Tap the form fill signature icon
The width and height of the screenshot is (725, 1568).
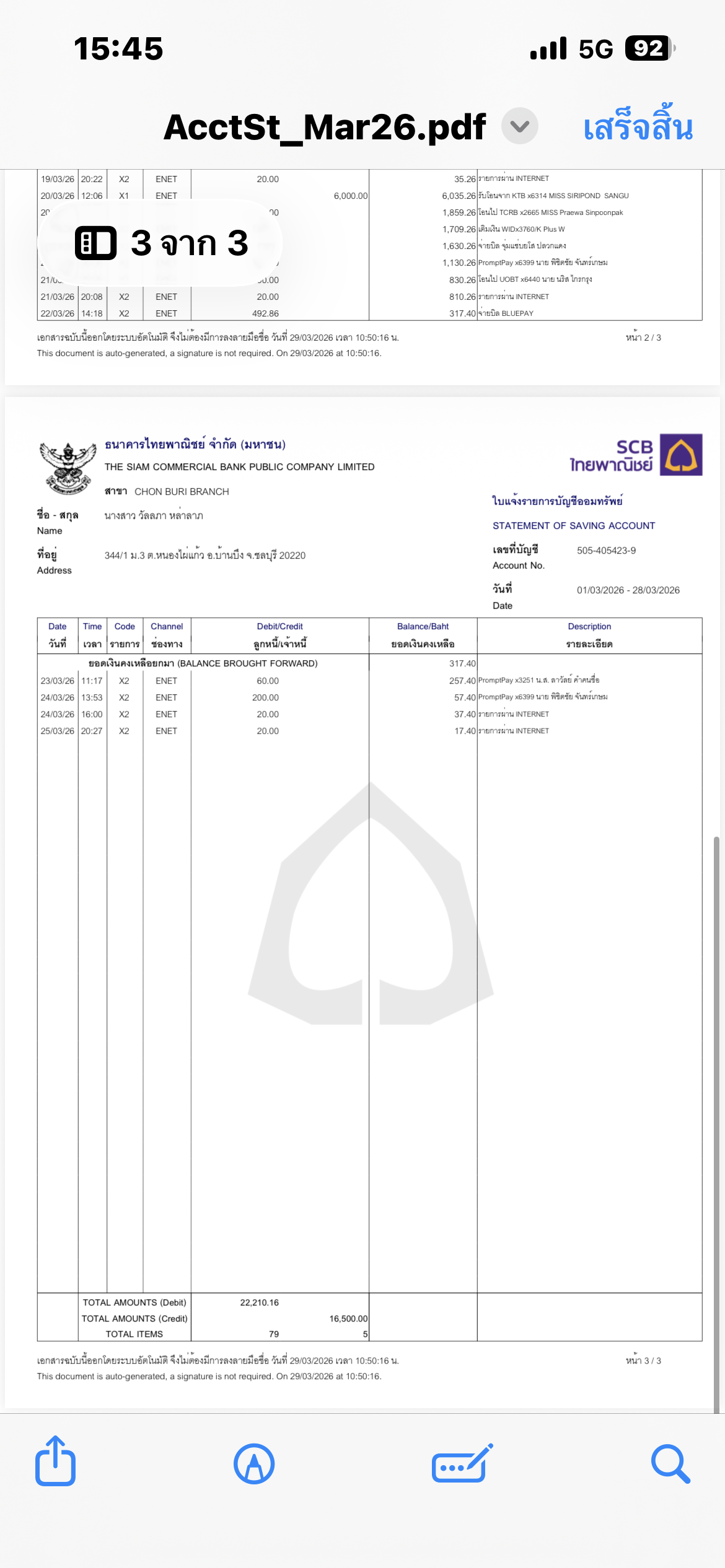pyautogui.click(x=462, y=1464)
